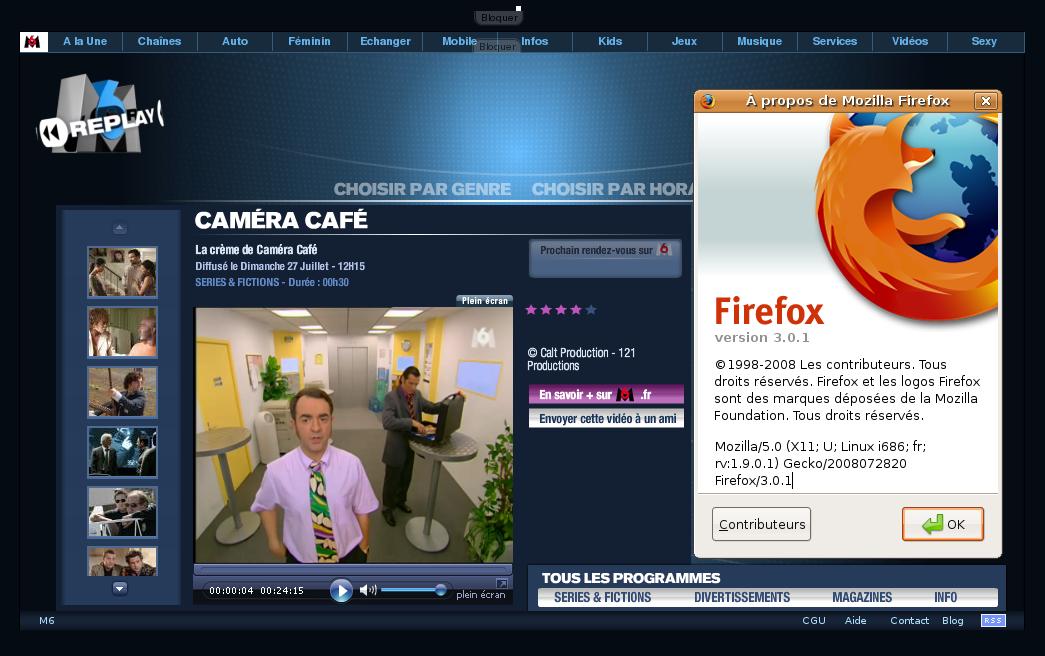The width and height of the screenshot is (1045, 656).
Task: Rate the video five stars
Action: [590, 309]
